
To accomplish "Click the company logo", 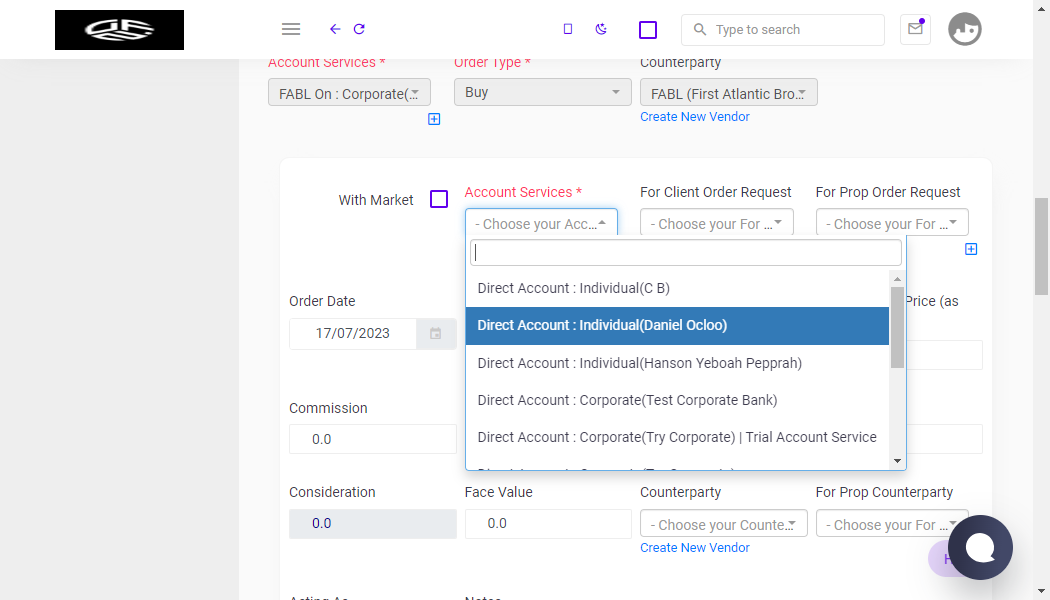I will coord(119,29).
